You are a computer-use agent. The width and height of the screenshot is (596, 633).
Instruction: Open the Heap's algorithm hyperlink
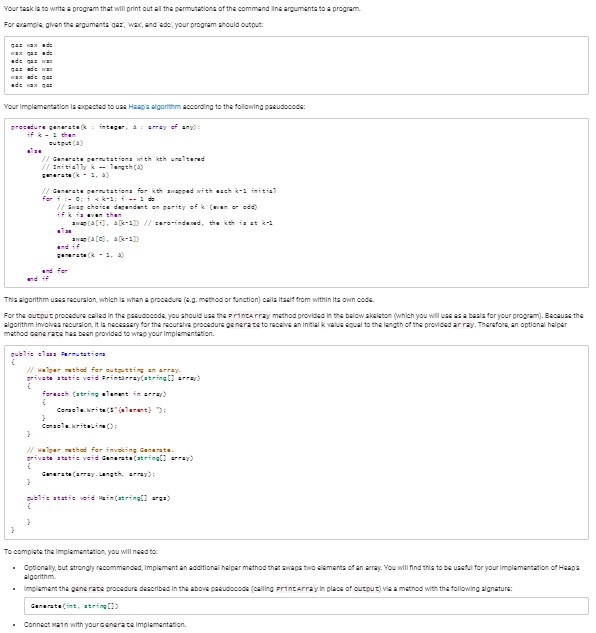(x=154, y=107)
